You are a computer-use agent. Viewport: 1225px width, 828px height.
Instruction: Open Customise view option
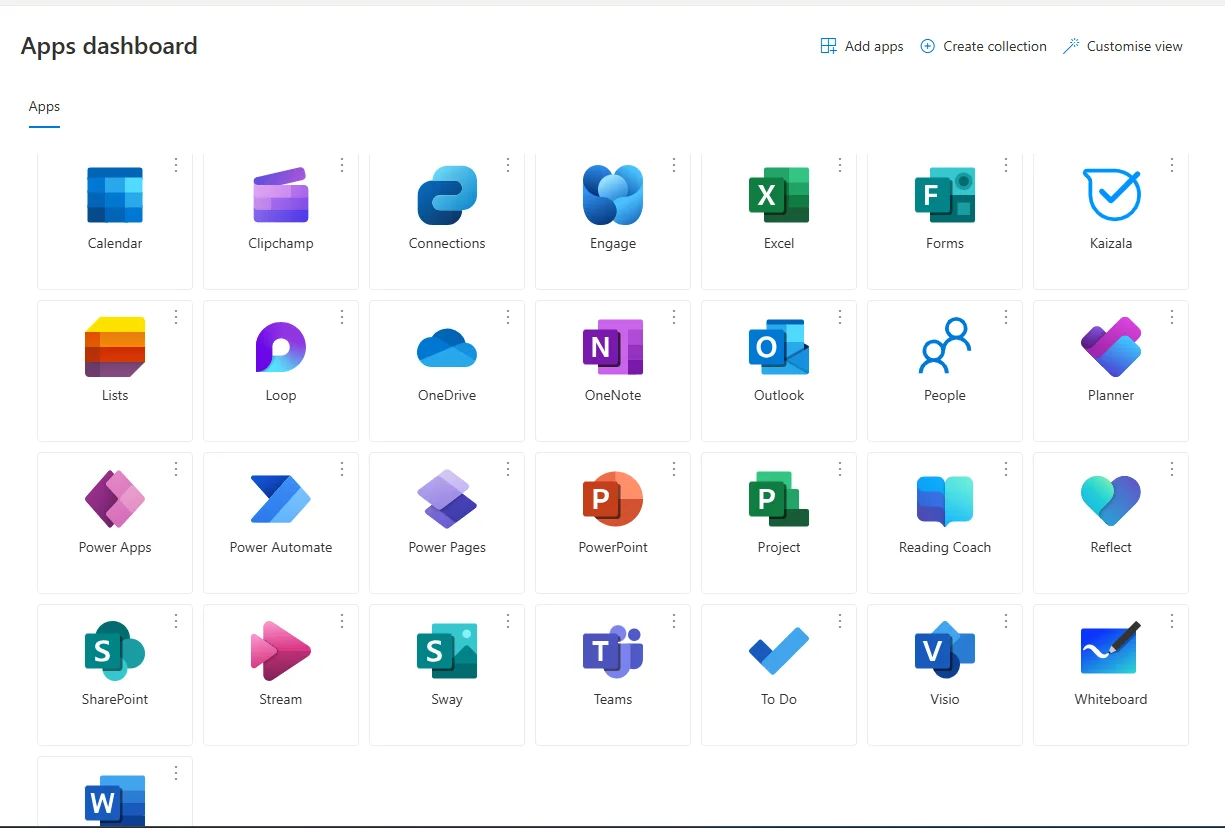click(x=1123, y=46)
